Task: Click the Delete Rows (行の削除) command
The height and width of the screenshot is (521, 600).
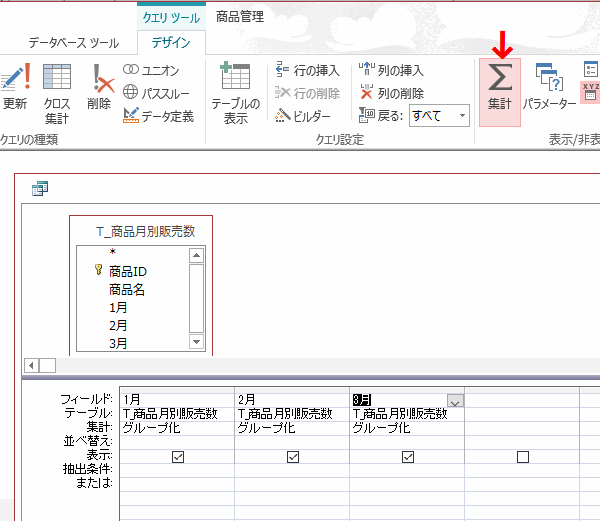Action: point(307,93)
